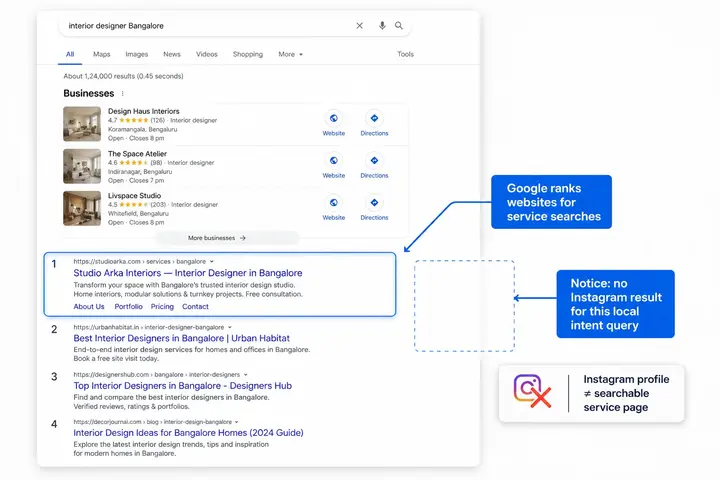Expand the studioarka.com URL dropdown arrow
Viewport: 720px width, 480px height.
pyautogui.click(x=212, y=261)
